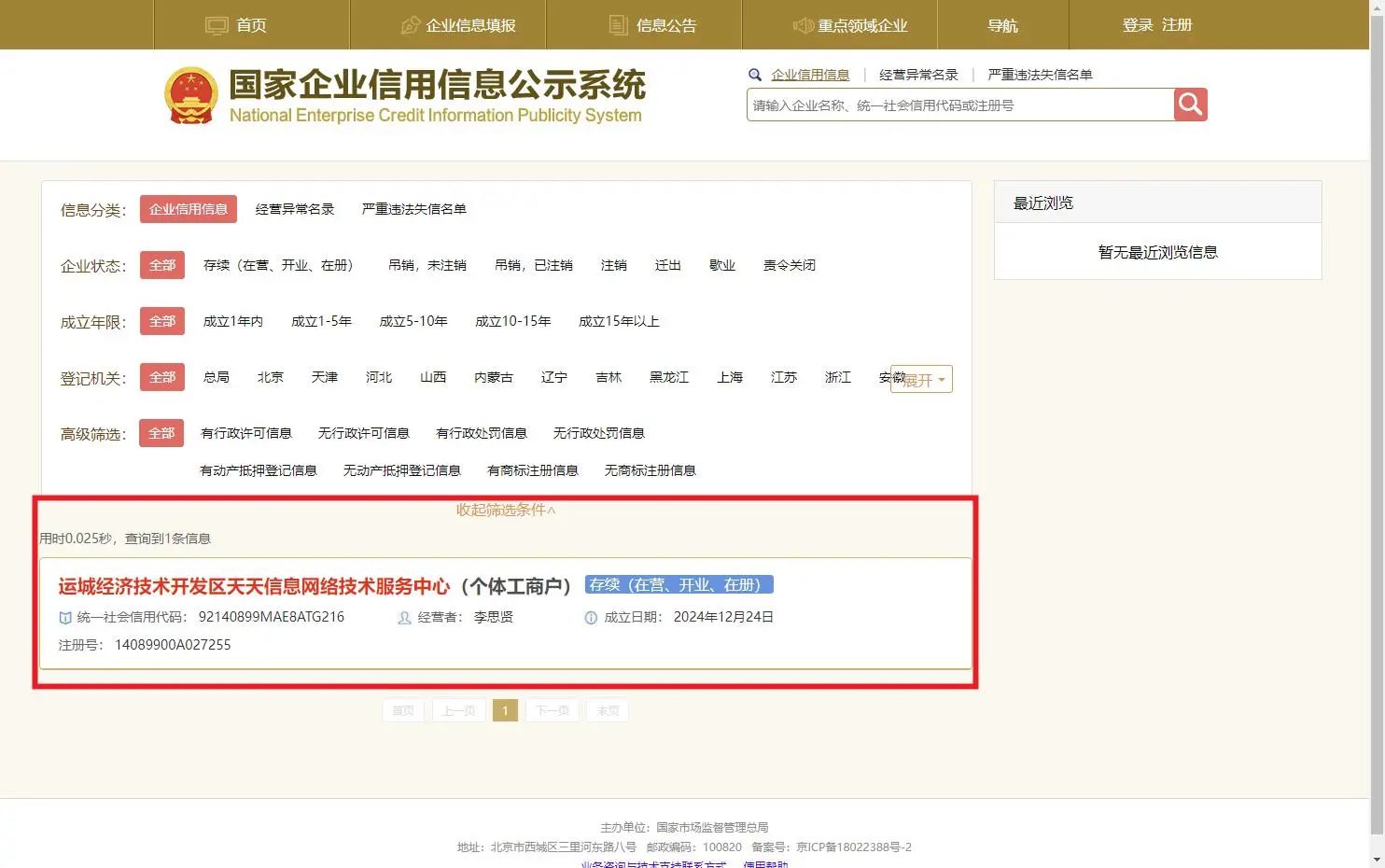Viewport: 1385px width, 868px height.
Task: Filter by 成立10-15年
Action: pos(513,321)
